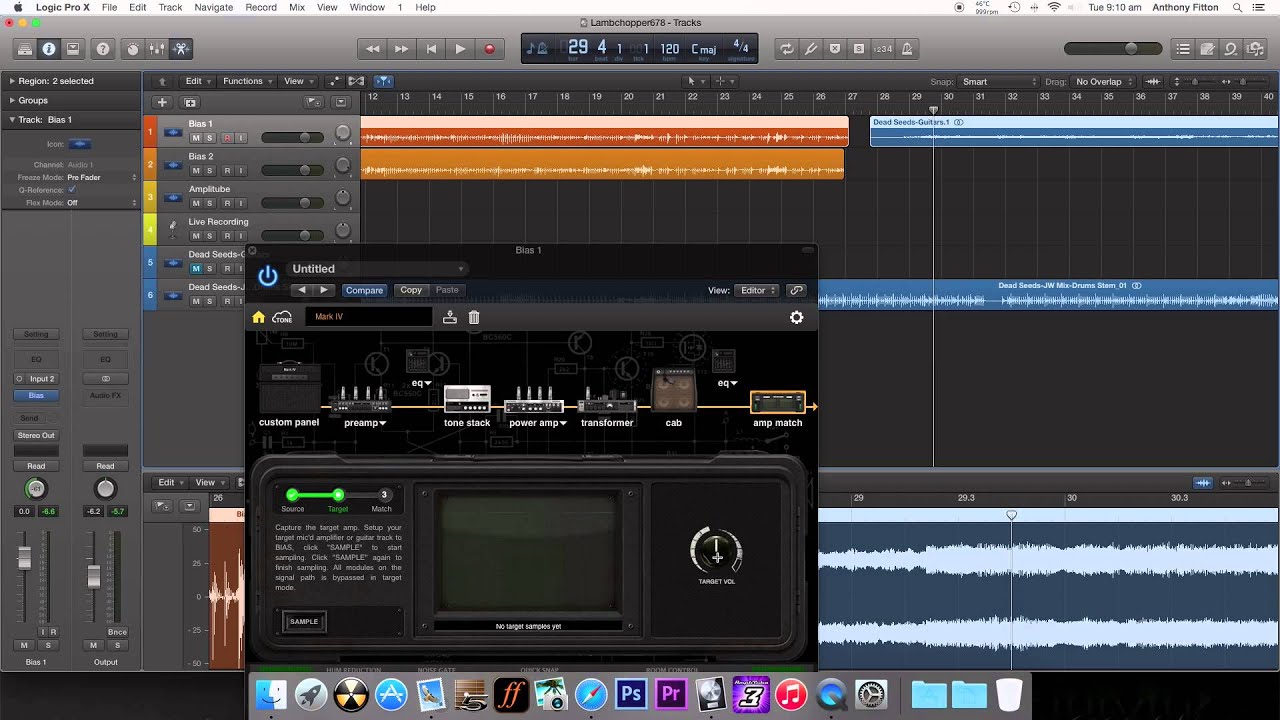Open the Library panel icon

pos(25,49)
